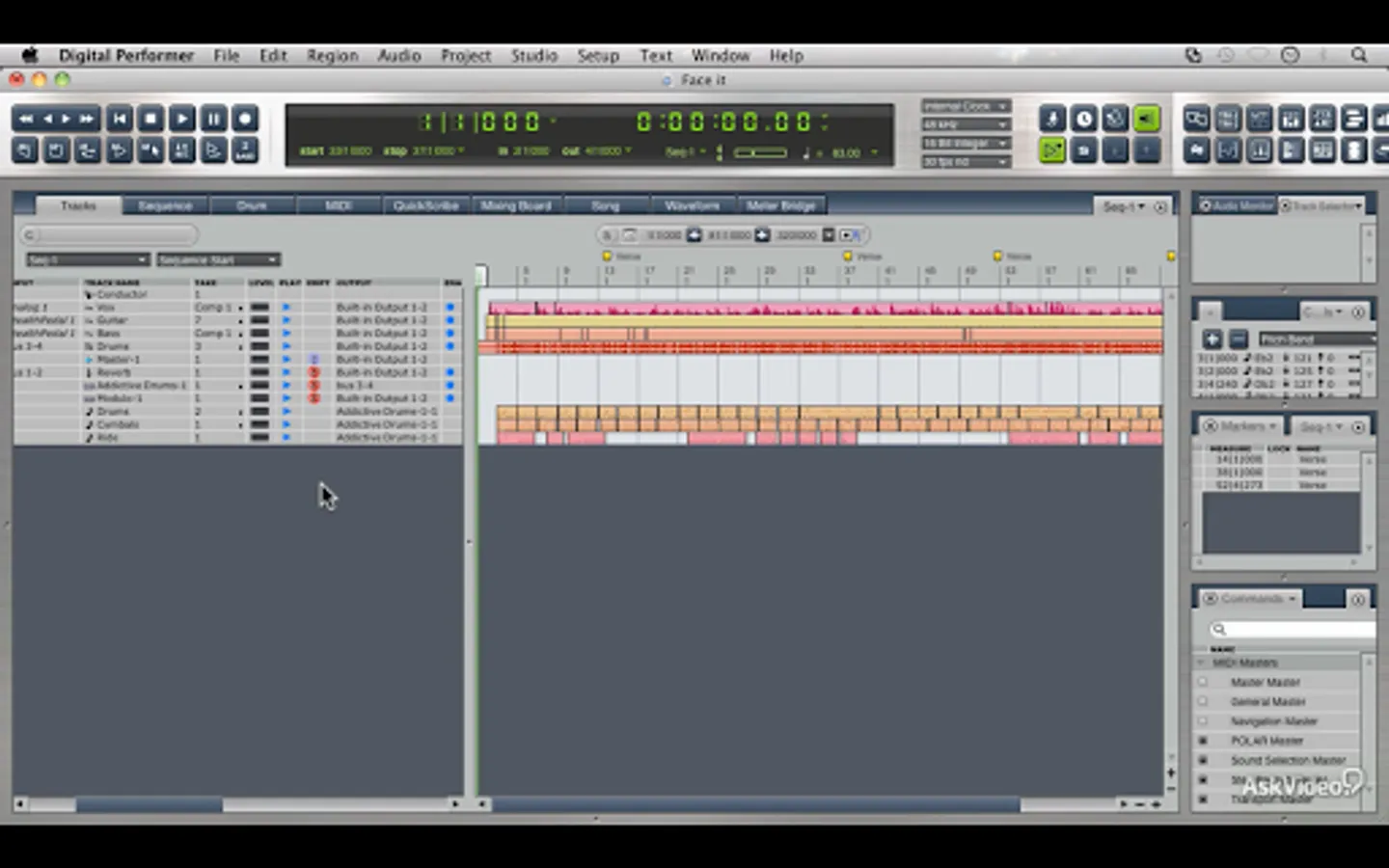Click the tracks list search field

click(x=109, y=234)
